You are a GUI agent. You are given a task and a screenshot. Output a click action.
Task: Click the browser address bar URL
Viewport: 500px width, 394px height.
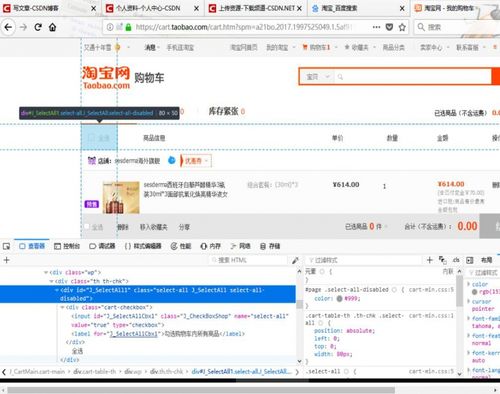pyautogui.click(x=243, y=27)
